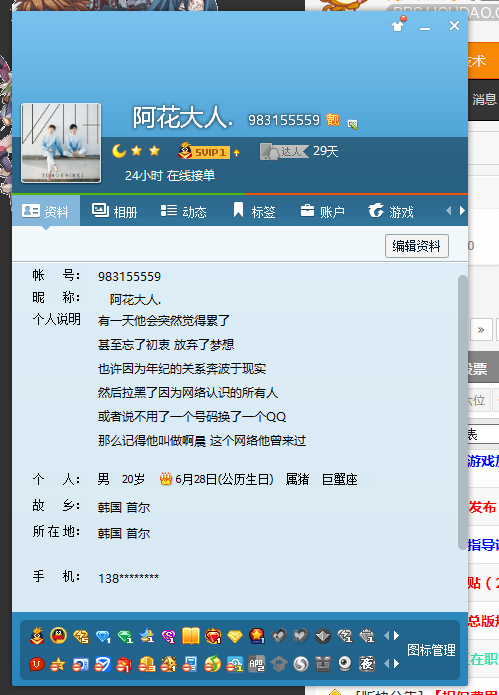Click the SVIP1 penguin badge
This screenshot has width=499, height=695.
204,151
